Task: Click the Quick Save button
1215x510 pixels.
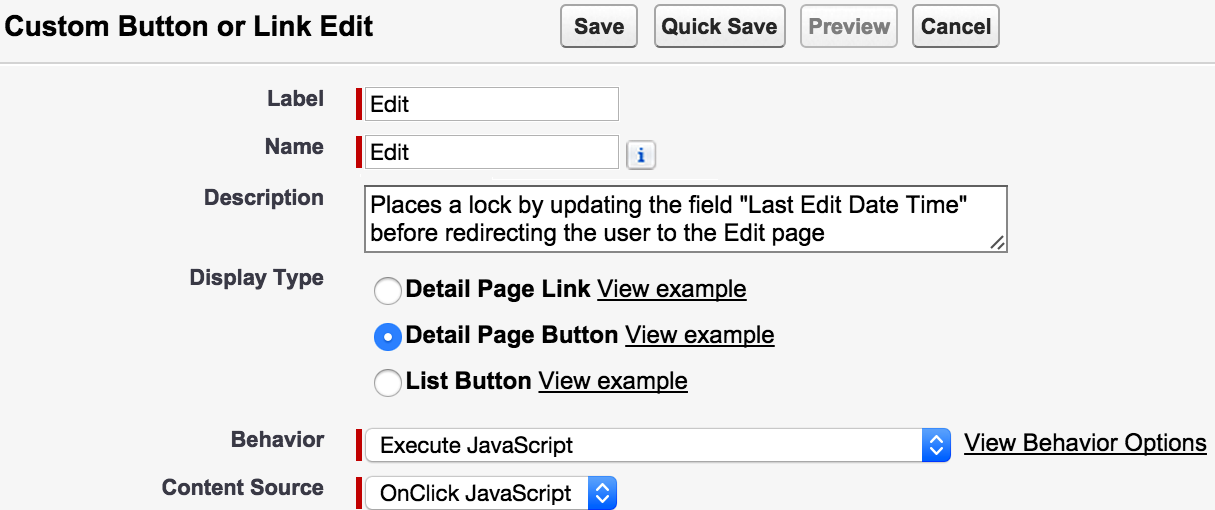Action: 719,27
